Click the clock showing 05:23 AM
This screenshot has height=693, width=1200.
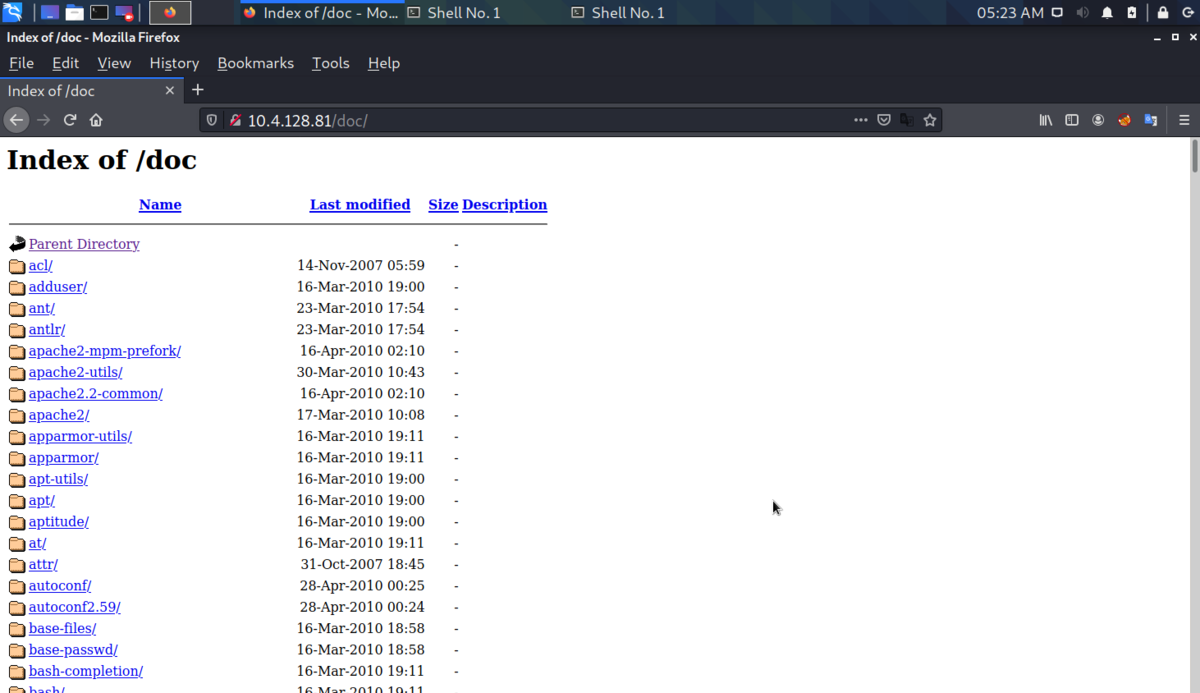[x=1010, y=13]
